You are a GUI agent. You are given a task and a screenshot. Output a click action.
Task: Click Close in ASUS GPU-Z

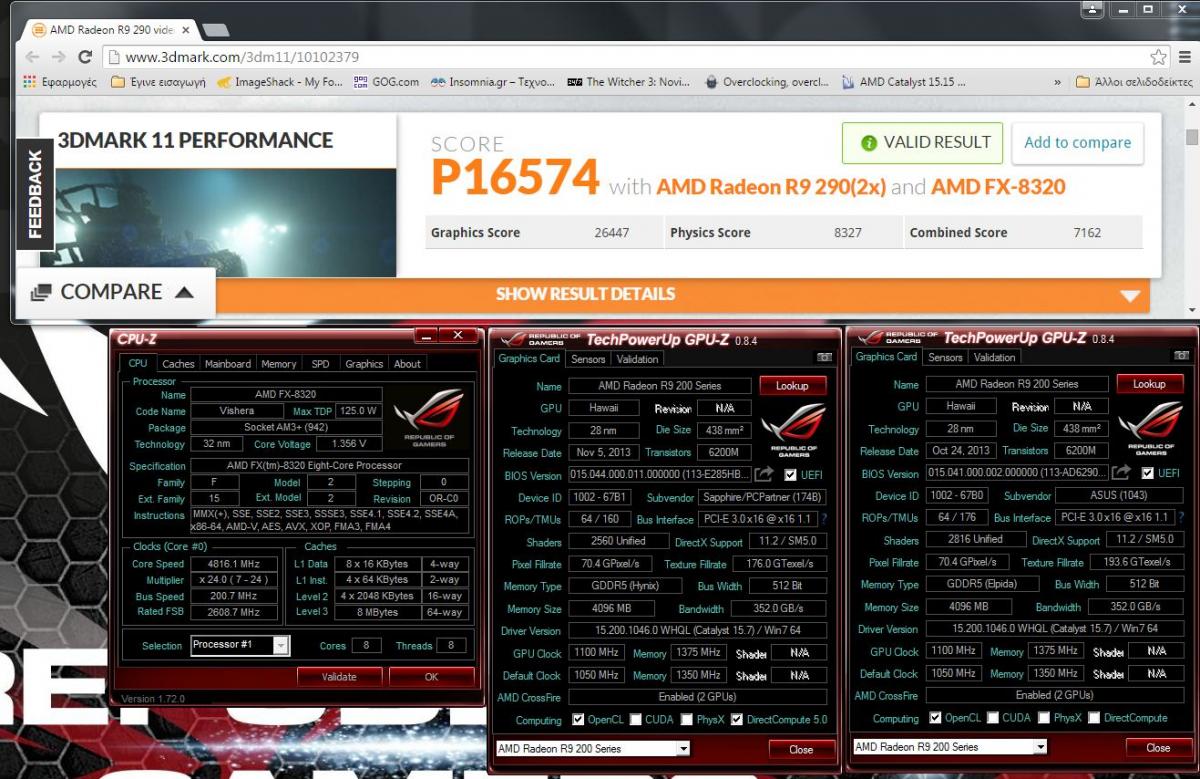coord(1158,747)
